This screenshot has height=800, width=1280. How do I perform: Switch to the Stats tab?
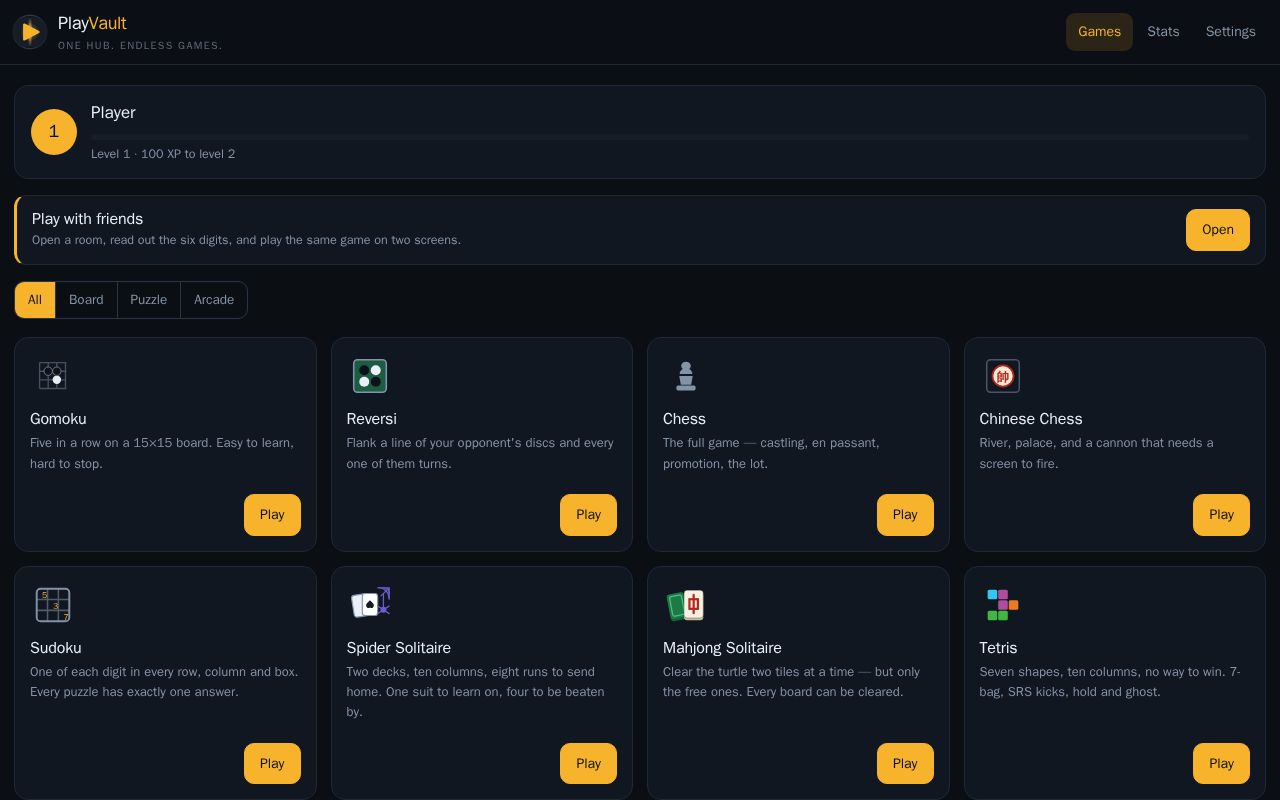[x=1163, y=32]
